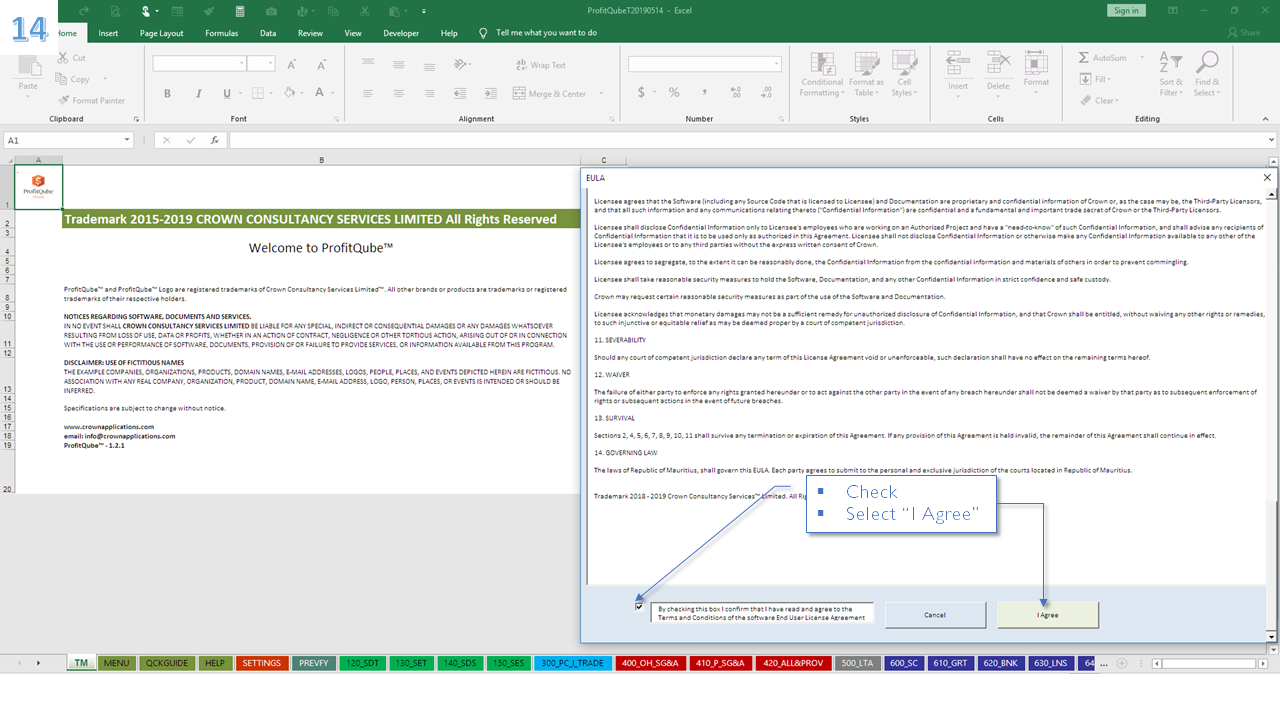Open the Fill Color dropdown arrow
The image size is (1280, 720).
[303, 94]
